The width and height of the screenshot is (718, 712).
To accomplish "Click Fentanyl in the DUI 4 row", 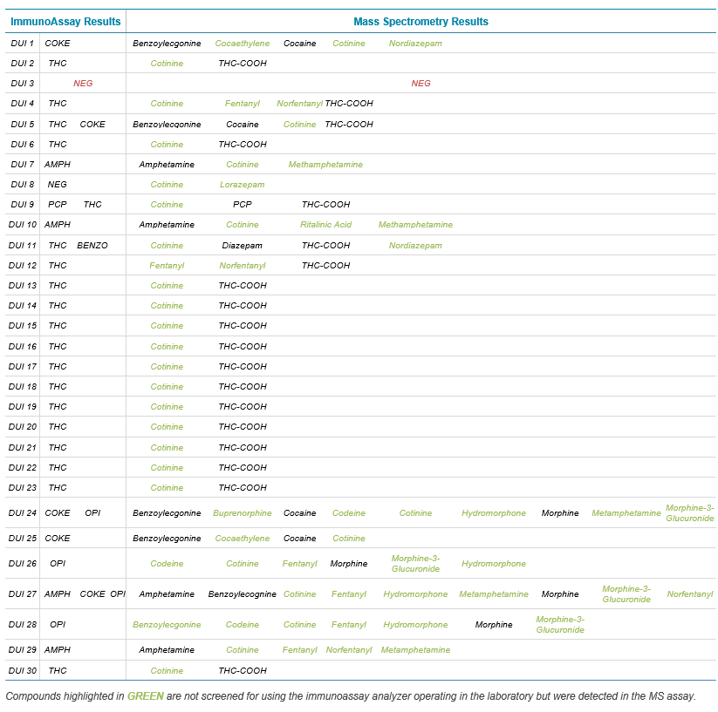I will click(242, 104).
